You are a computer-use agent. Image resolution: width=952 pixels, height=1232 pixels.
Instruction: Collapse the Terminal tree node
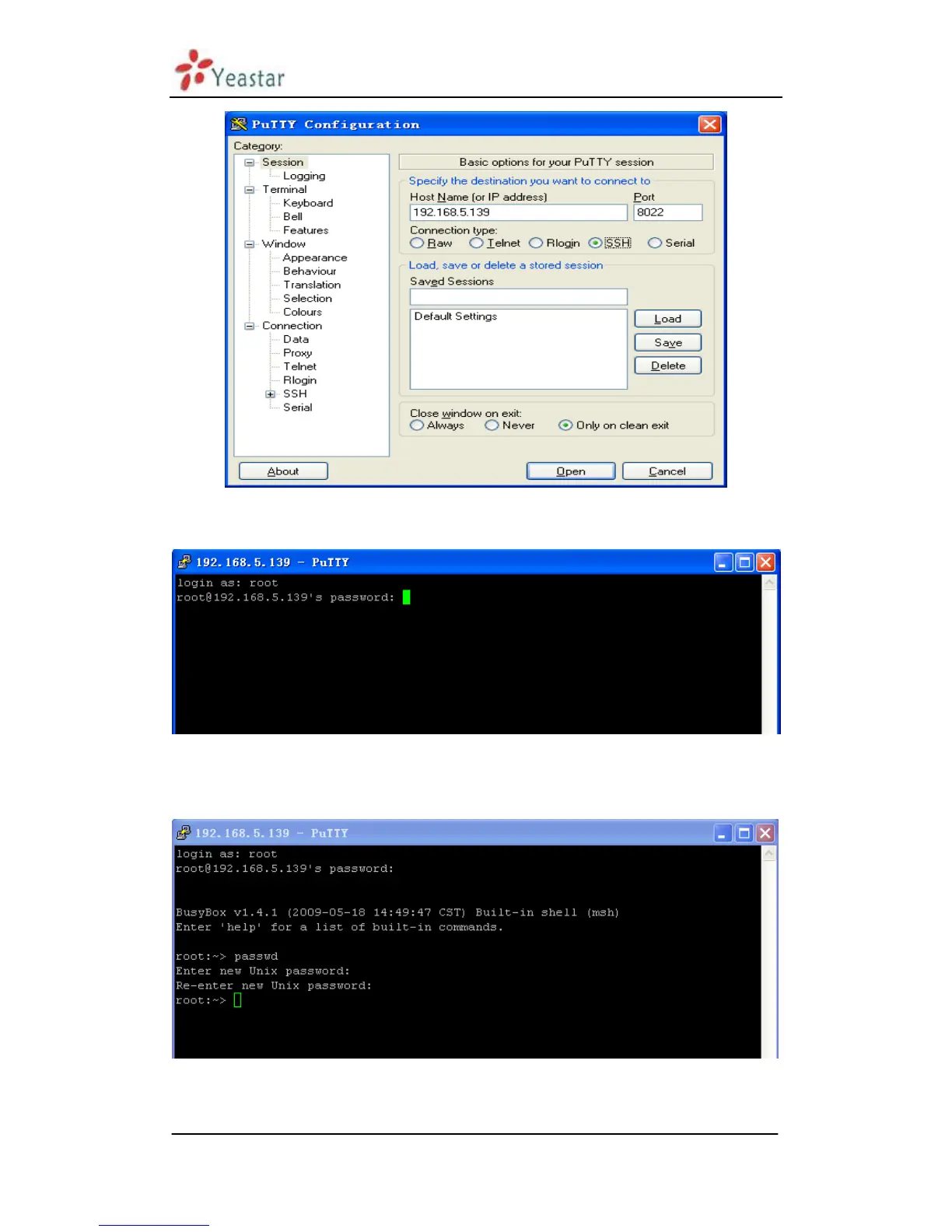pyautogui.click(x=250, y=190)
